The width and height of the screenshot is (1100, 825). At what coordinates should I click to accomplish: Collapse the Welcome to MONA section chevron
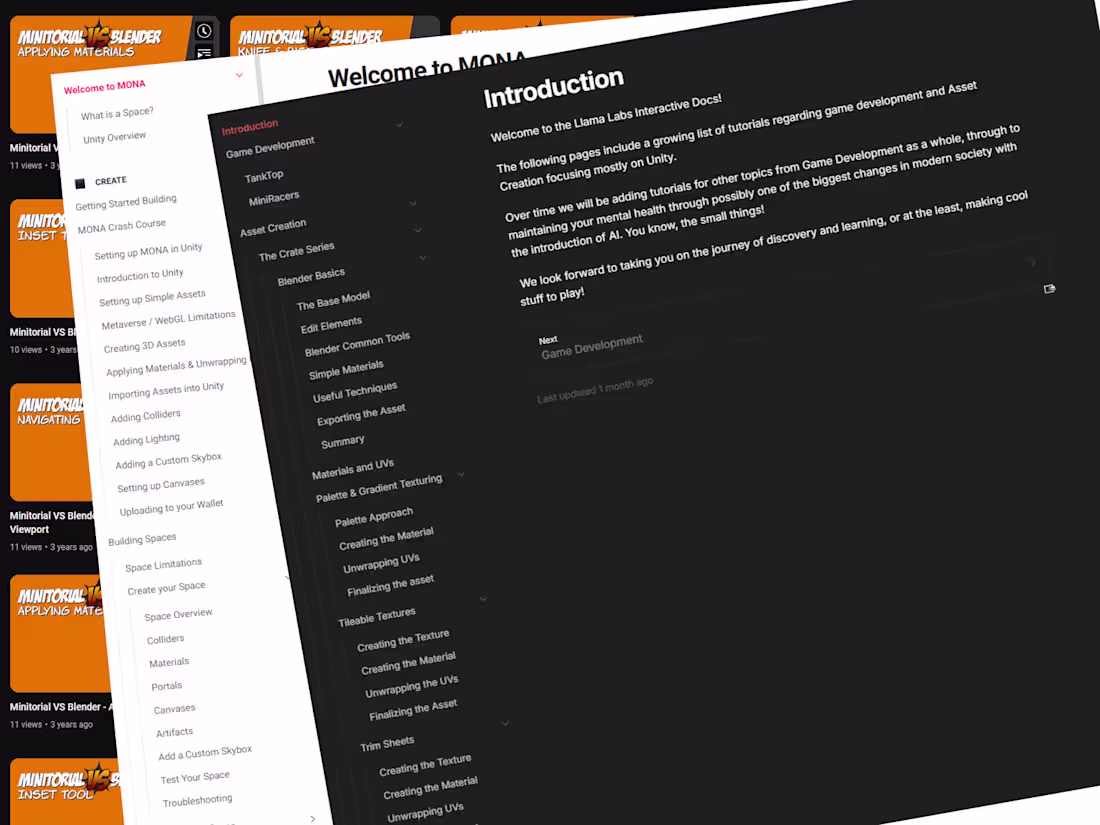point(239,75)
